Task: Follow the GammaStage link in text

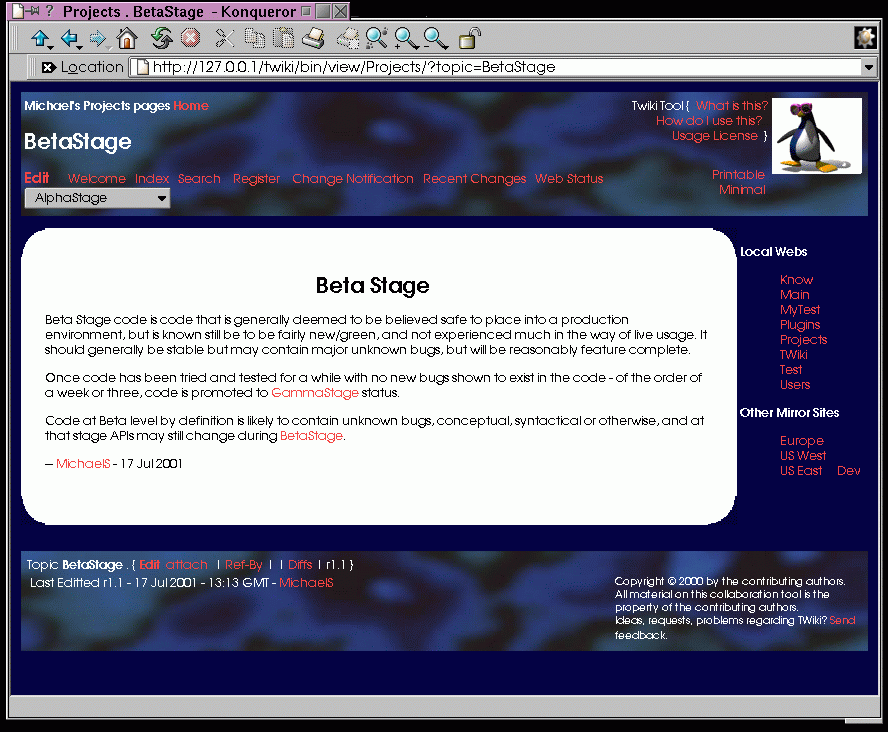Action: [x=314, y=393]
